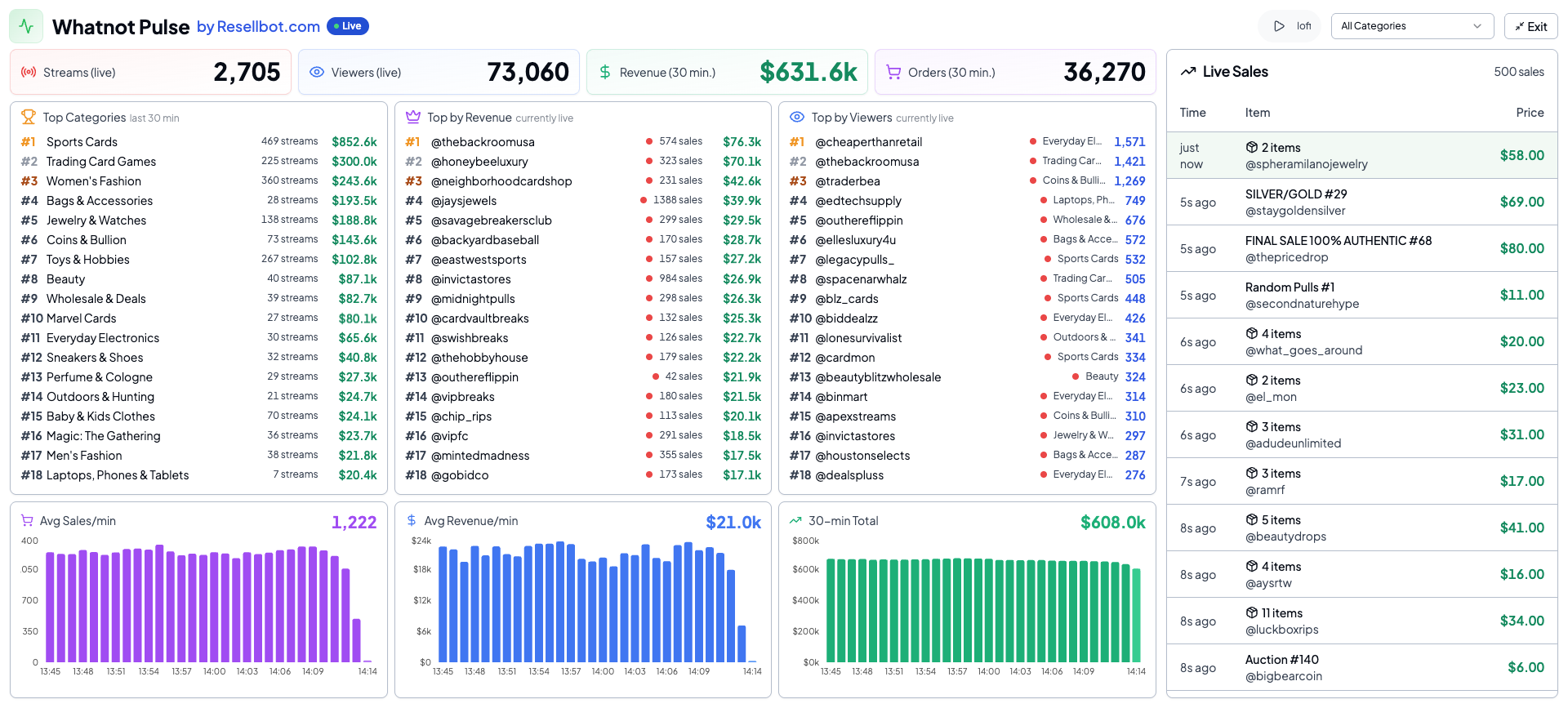Click the Top by Viewers eye icon
This screenshot has width=1568, height=708.
click(797, 117)
